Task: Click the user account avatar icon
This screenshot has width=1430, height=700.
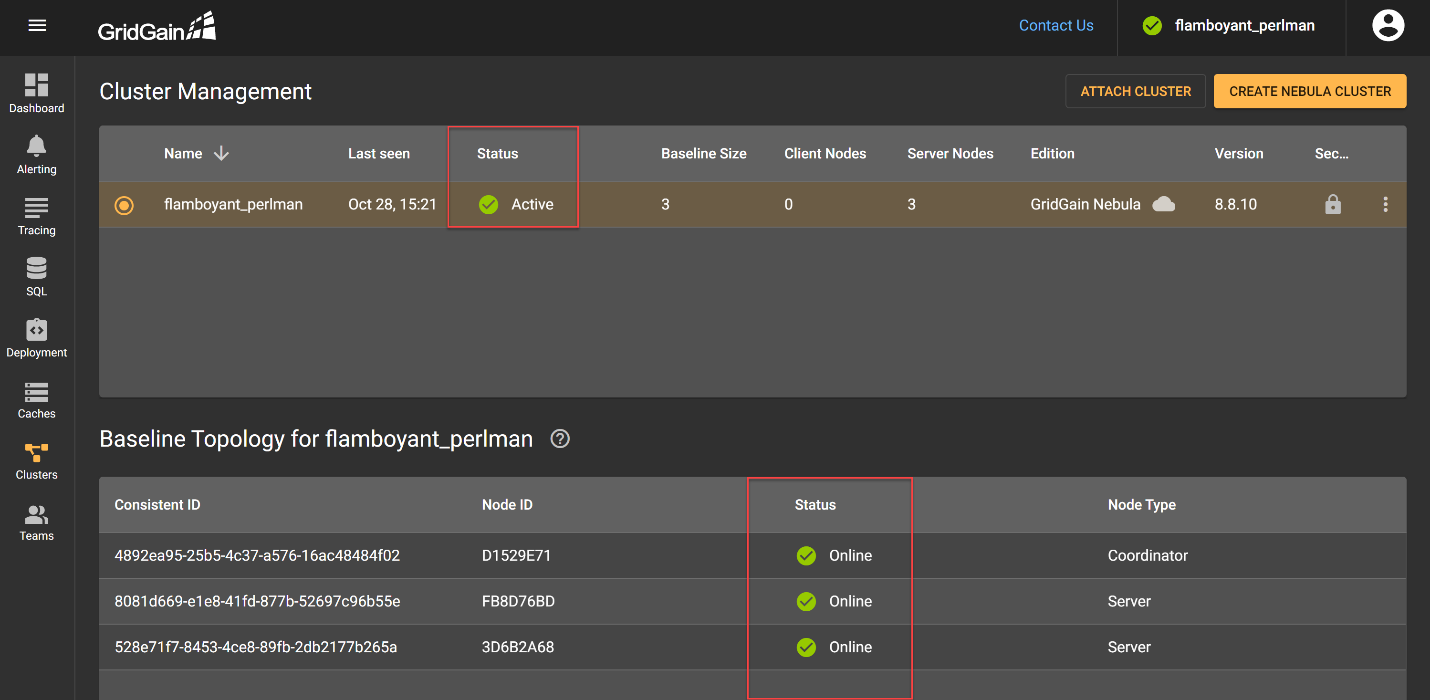Action: (x=1388, y=26)
